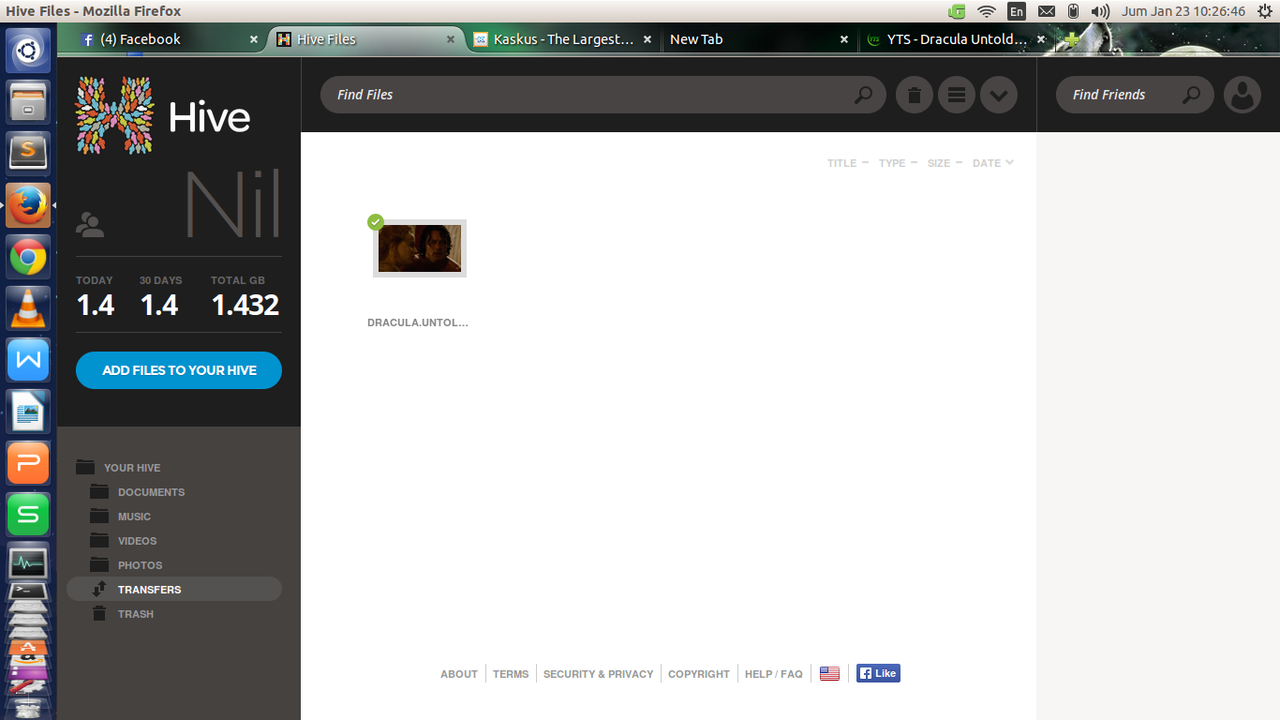Open LibreOffice Writer document icon in launcher
The image size is (1280, 720).
[x=28, y=412]
